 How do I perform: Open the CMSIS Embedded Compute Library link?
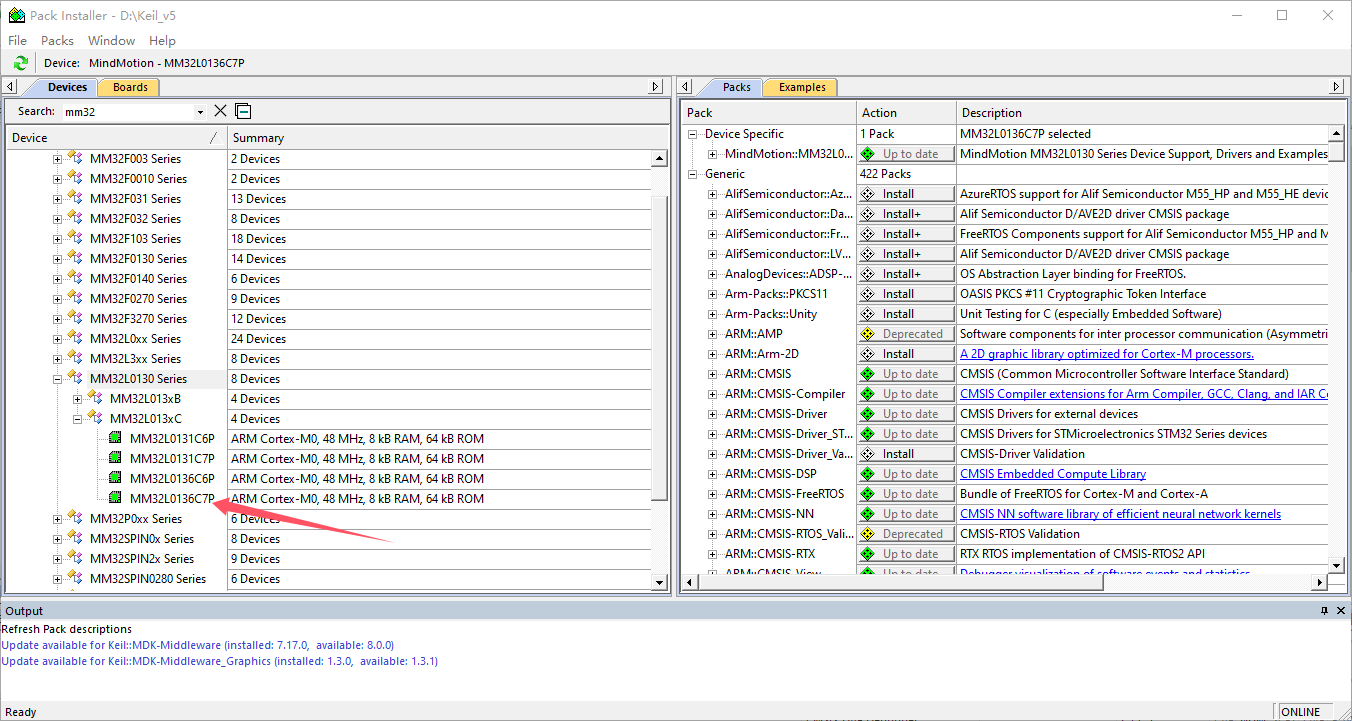(x=1052, y=474)
